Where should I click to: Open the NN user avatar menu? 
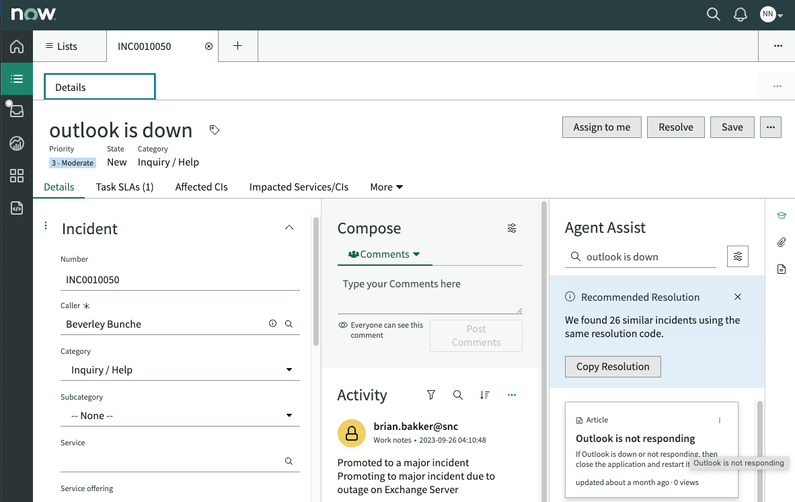point(771,14)
